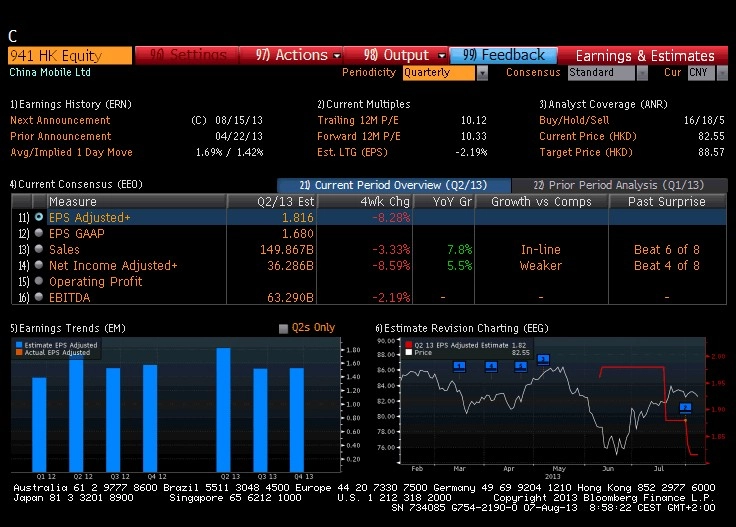Image resolution: width=736 pixels, height=527 pixels.
Task: Open the Periodicity Quarterly dropdown arrow
Action: (x=482, y=73)
